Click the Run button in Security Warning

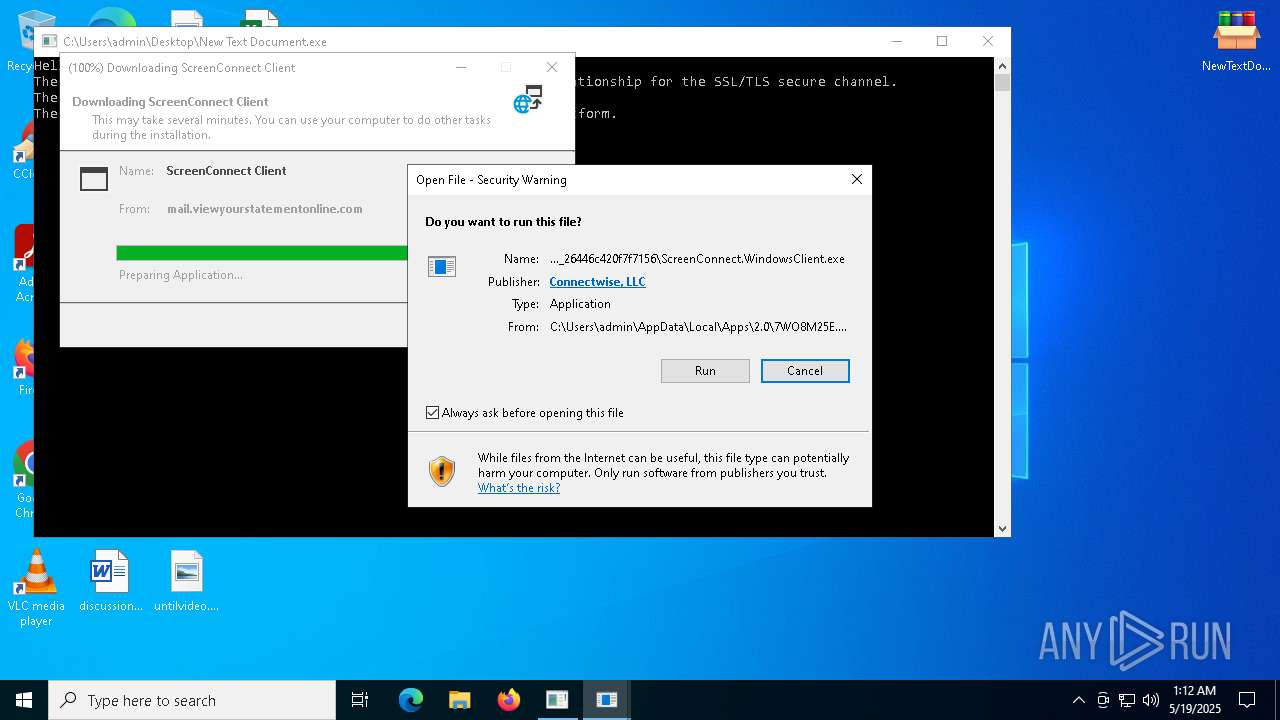click(x=705, y=371)
